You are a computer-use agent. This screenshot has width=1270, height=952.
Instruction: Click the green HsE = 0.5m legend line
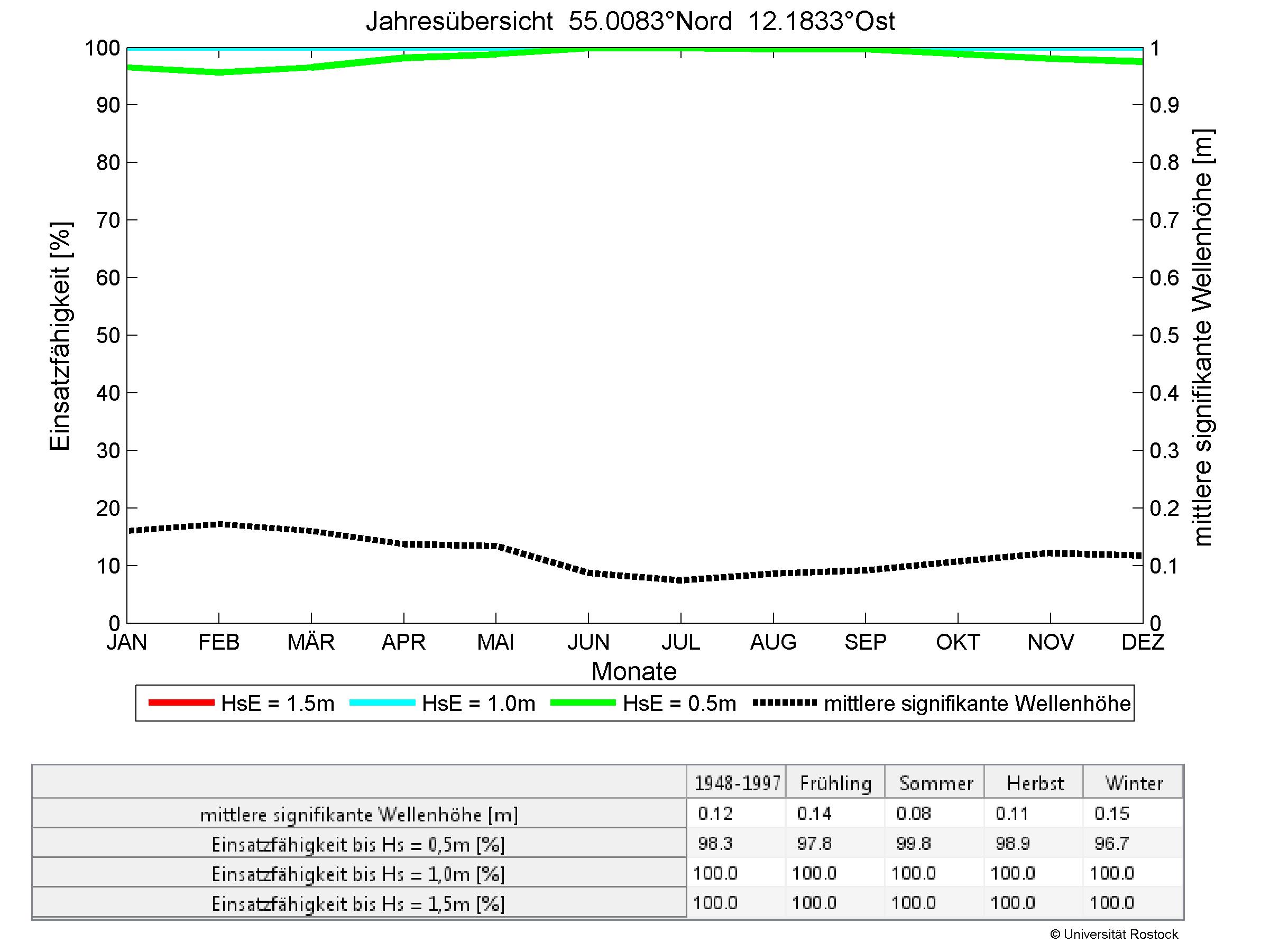pyautogui.click(x=583, y=703)
